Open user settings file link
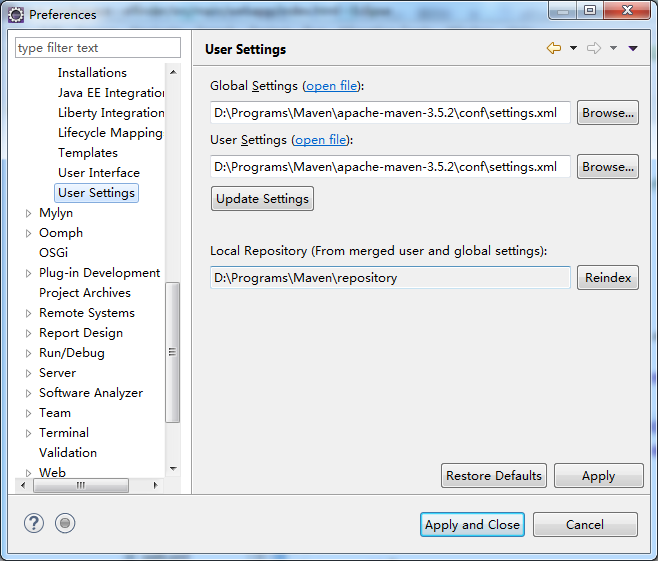658x561 pixels. point(321,140)
